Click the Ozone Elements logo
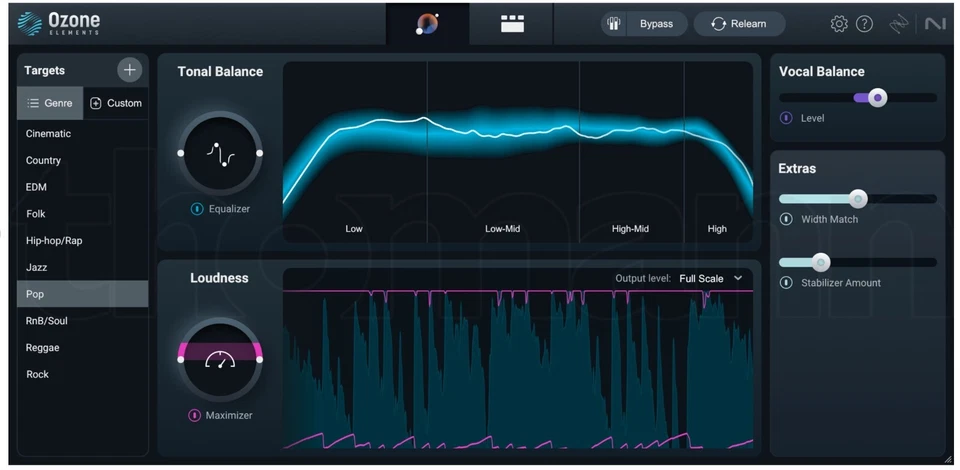This screenshot has height=470, width=960. pos(59,23)
